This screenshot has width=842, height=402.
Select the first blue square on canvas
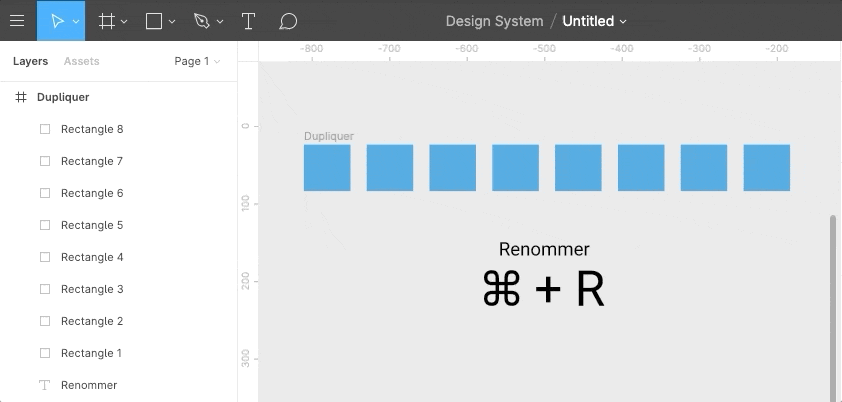(327, 167)
